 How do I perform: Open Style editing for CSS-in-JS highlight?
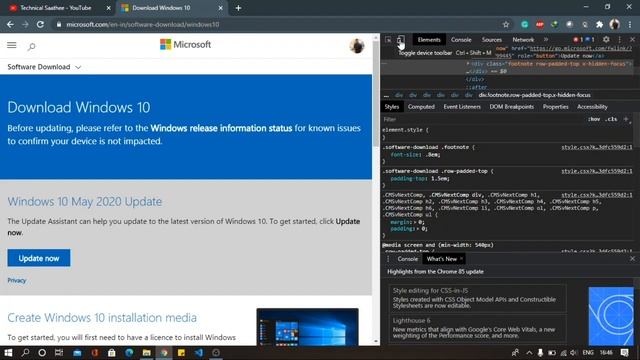(x=477, y=298)
